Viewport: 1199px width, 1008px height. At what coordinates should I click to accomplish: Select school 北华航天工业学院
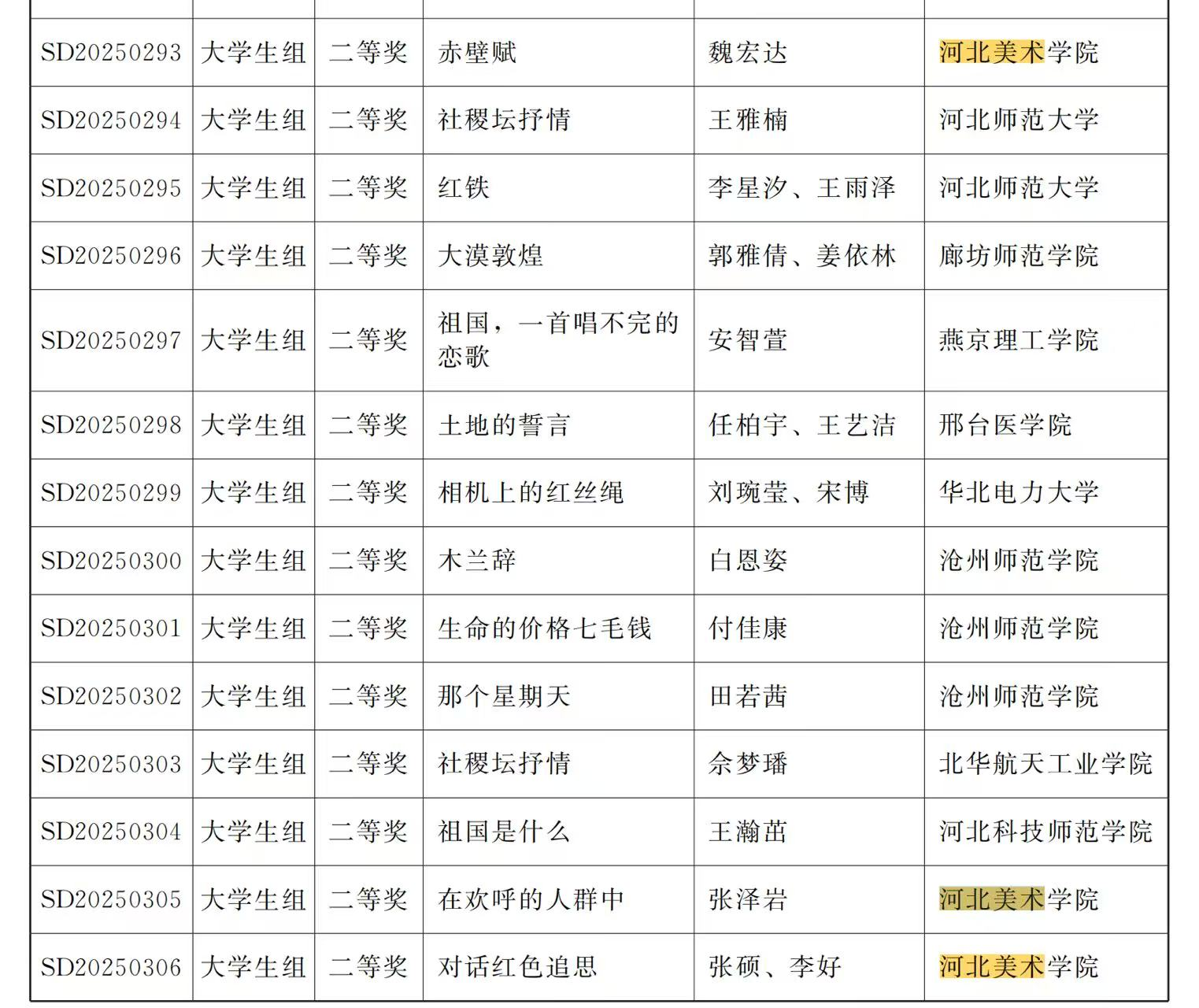click(x=1045, y=764)
